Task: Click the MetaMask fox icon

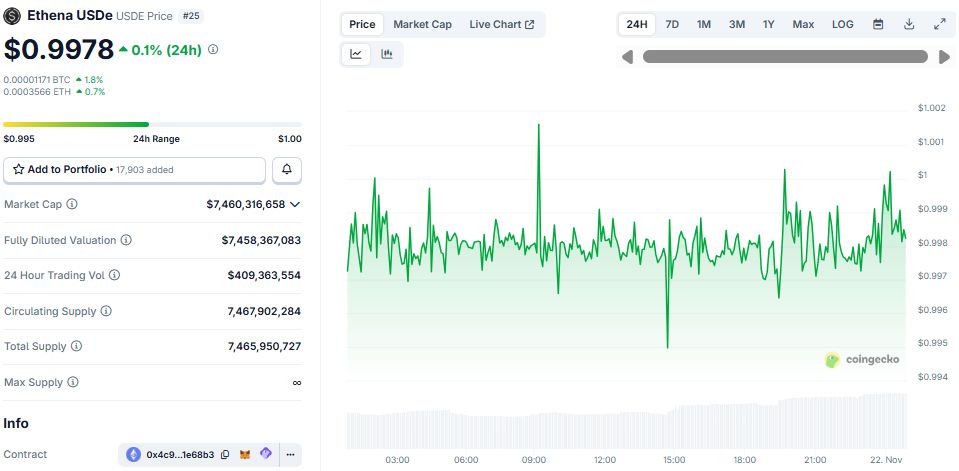Action: pyautogui.click(x=246, y=455)
